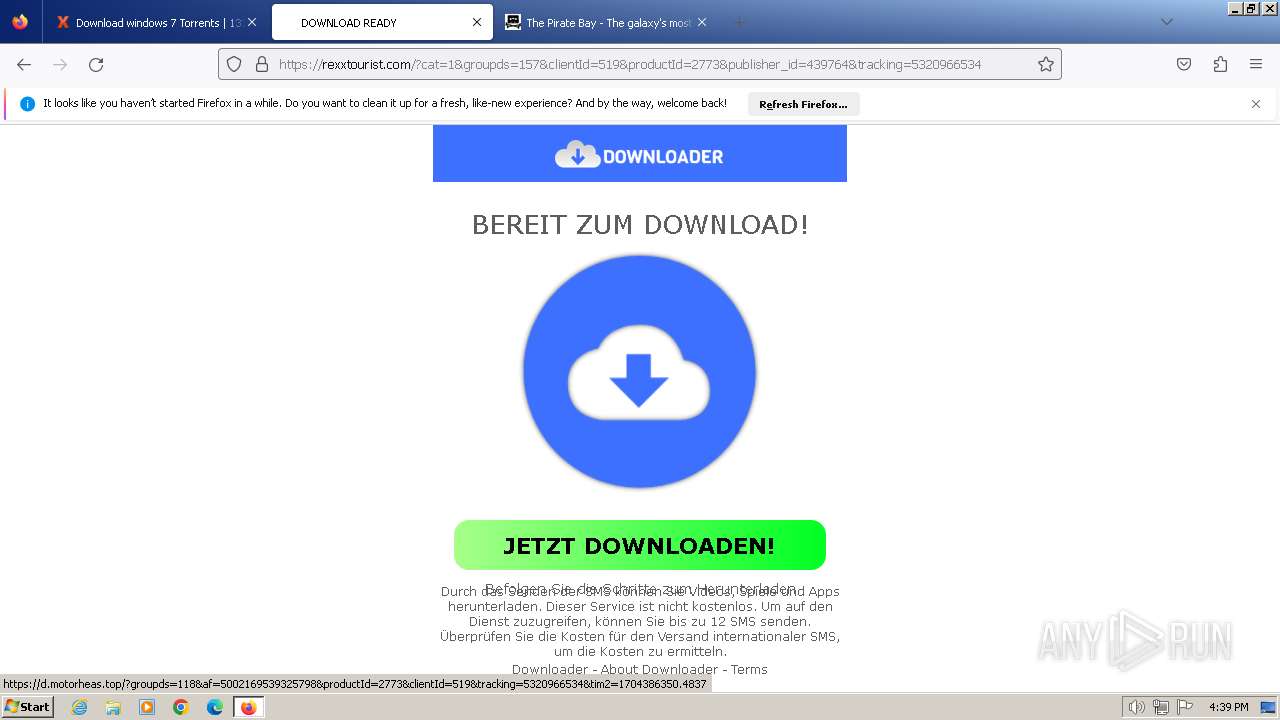Image resolution: width=1280 pixels, height=720 pixels.
Task: Close the Download windows 7 Torrents tab
Action: click(x=251, y=22)
